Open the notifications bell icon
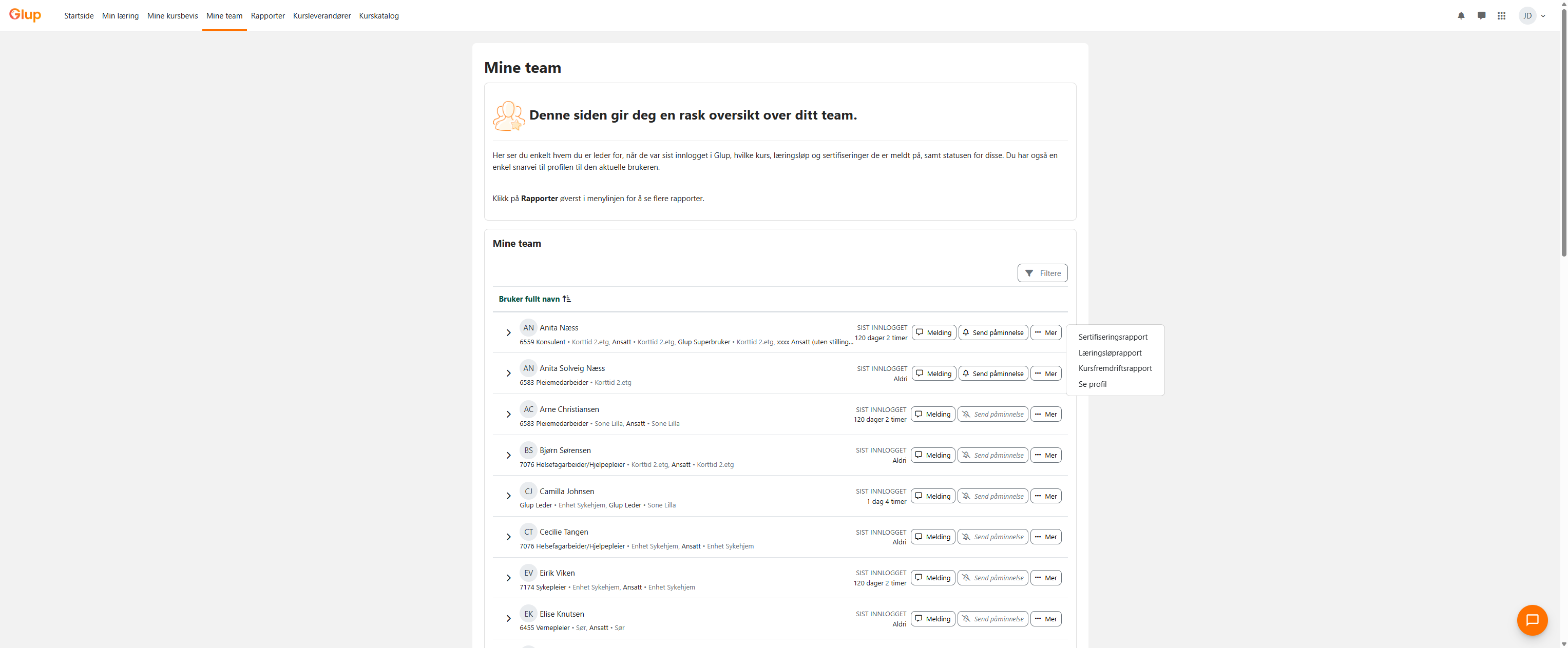1568x648 pixels. [x=1461, y=16]
